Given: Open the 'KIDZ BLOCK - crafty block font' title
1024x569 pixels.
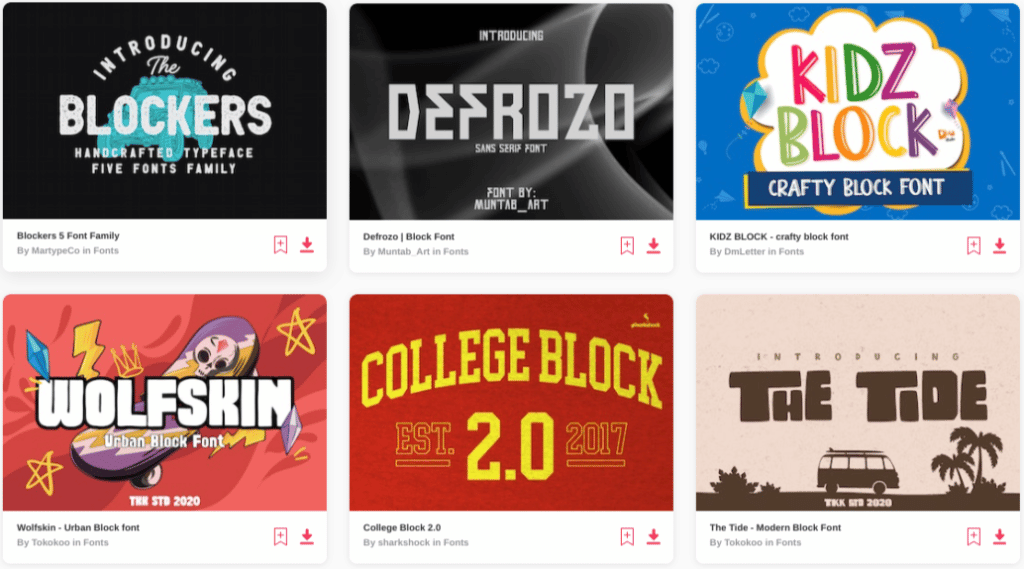Looking at the screenshot, I should tap(778, 236).
